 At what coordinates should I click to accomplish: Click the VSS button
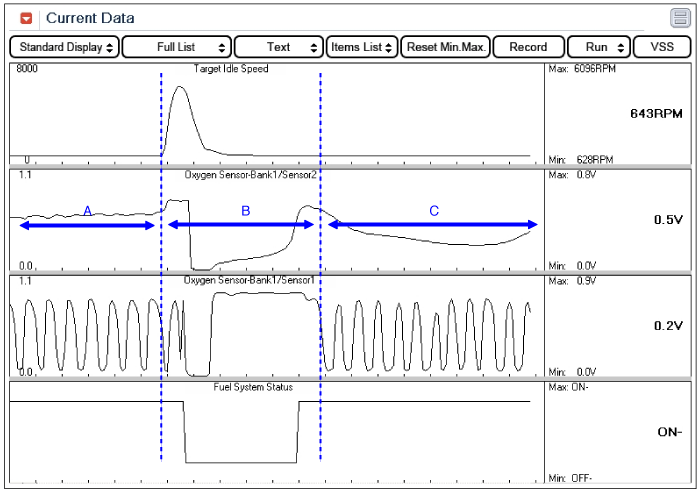point(662,47)
